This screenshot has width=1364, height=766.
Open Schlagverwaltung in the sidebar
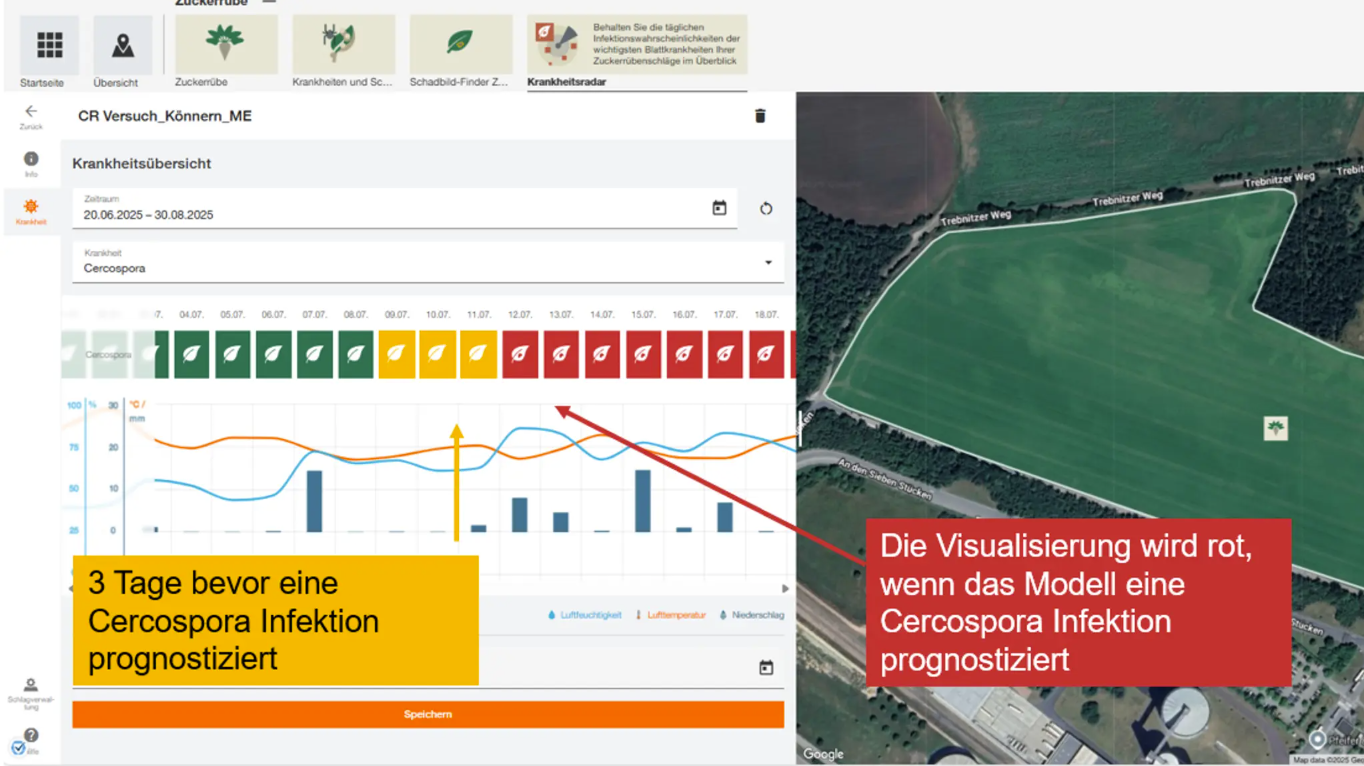[31, 693]
